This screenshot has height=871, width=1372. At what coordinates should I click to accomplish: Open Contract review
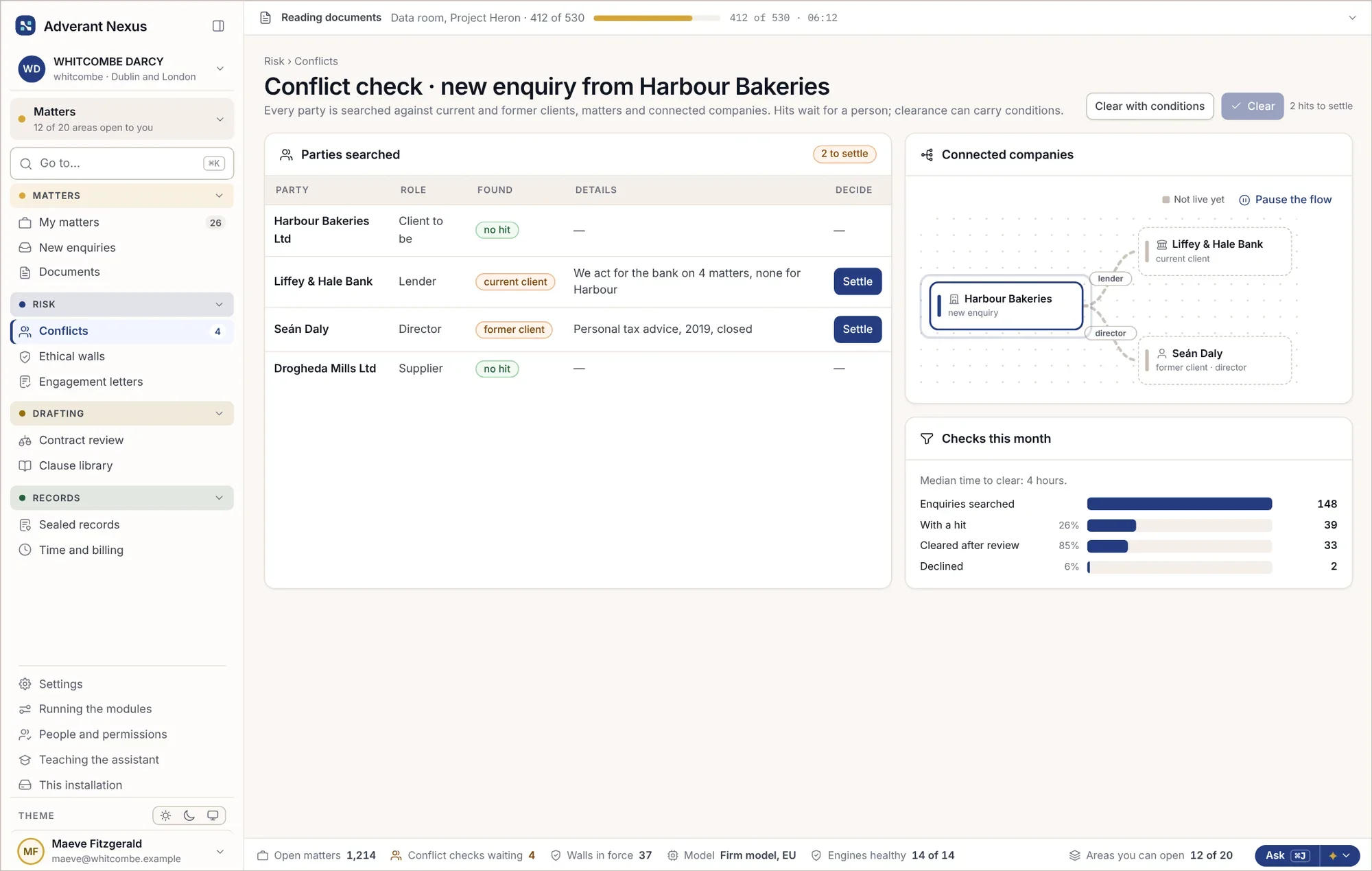[x=122, y=440]
